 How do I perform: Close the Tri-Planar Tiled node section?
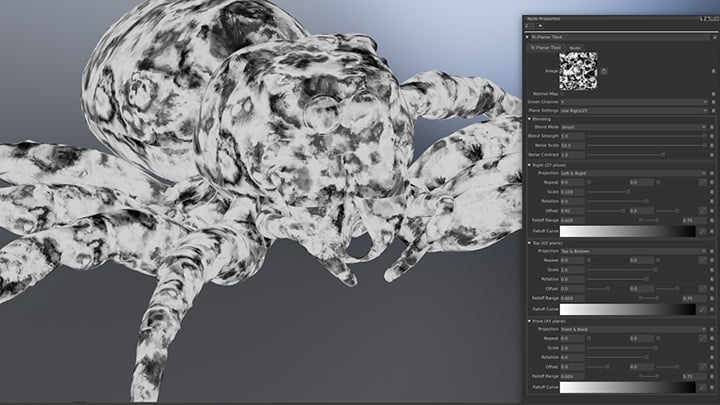tap(714, 37)
